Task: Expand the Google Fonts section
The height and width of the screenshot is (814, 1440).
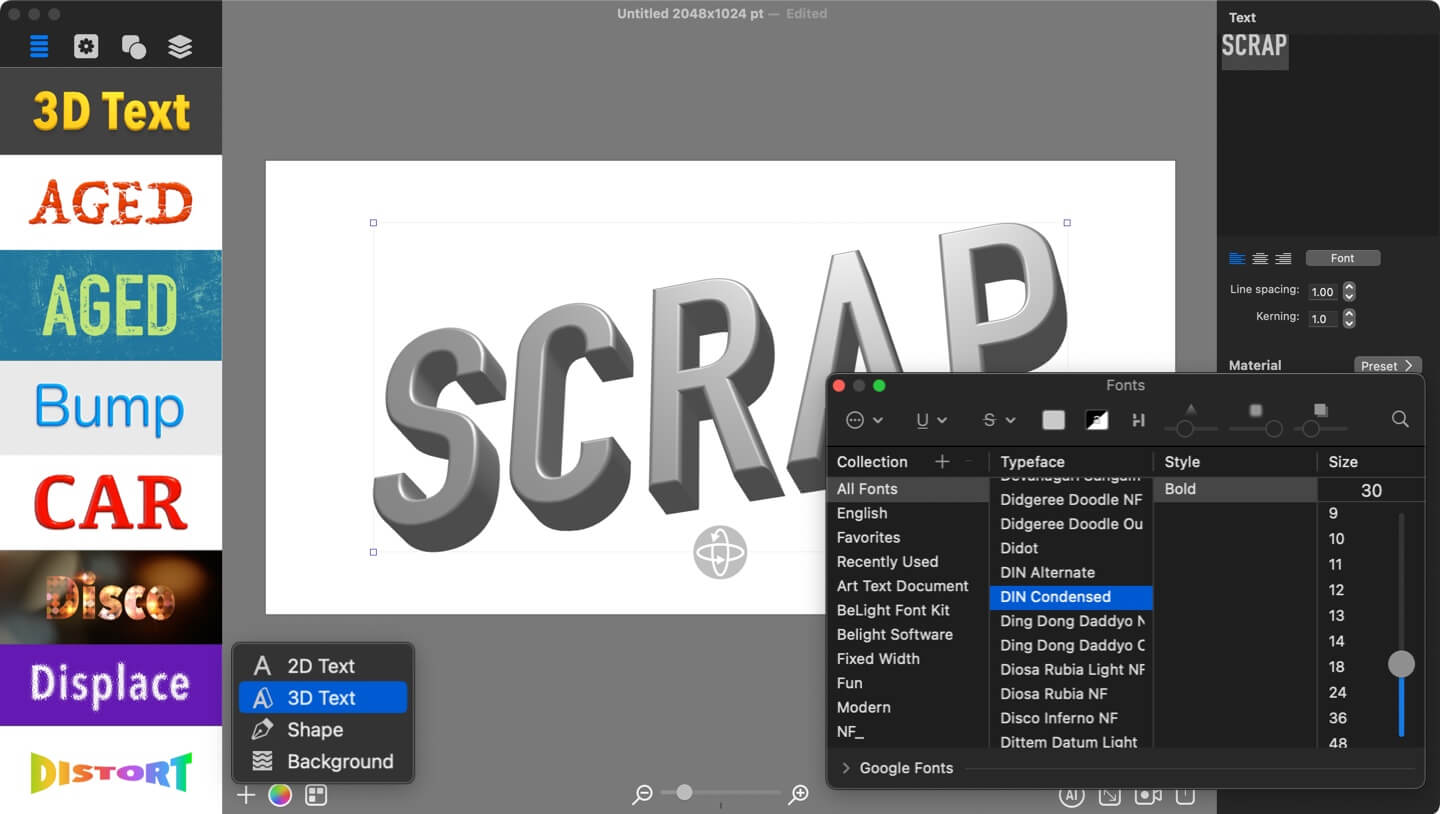Action: [848, 768]
